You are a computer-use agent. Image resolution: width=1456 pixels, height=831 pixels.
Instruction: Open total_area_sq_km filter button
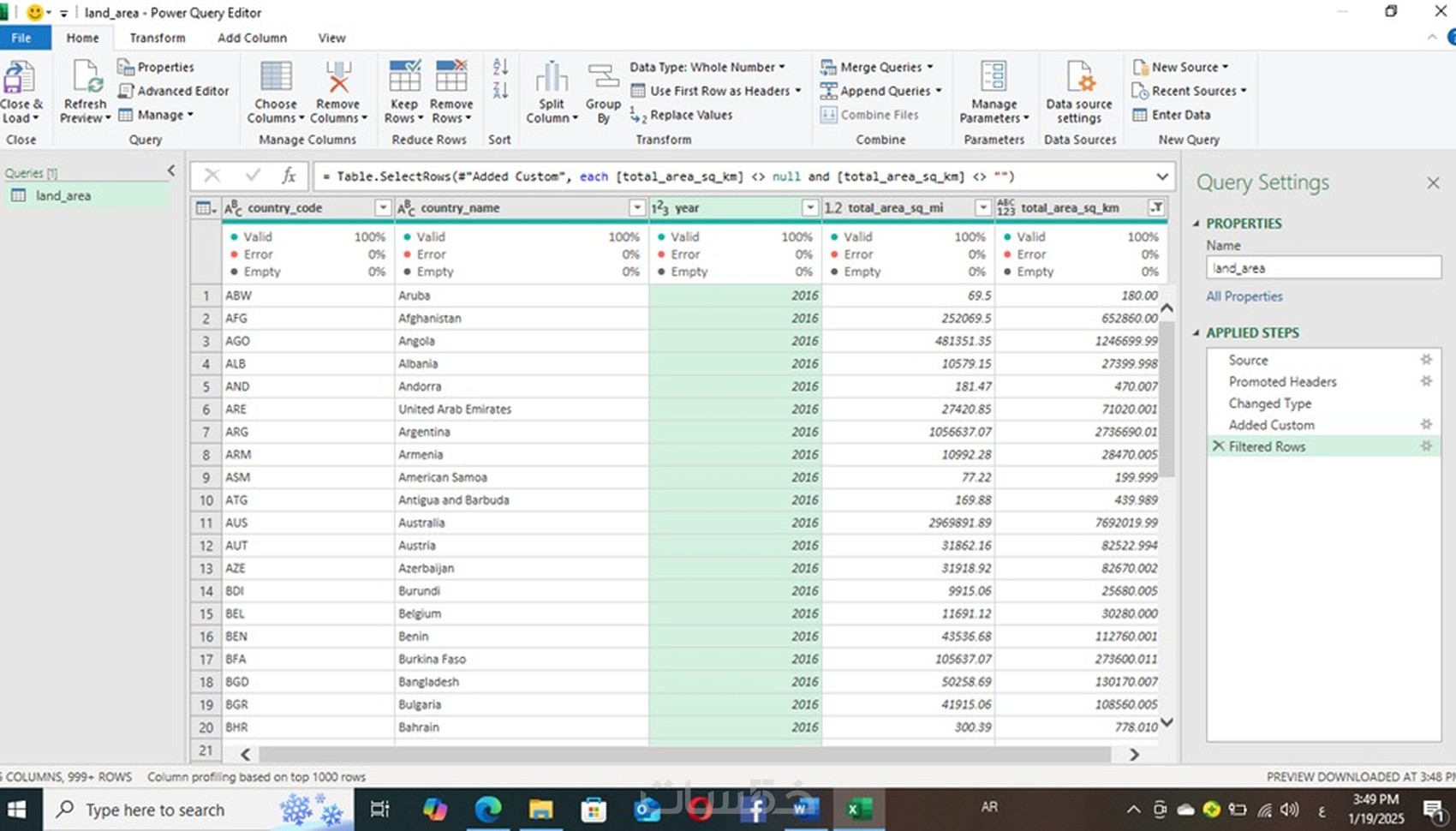point(1156,208)
